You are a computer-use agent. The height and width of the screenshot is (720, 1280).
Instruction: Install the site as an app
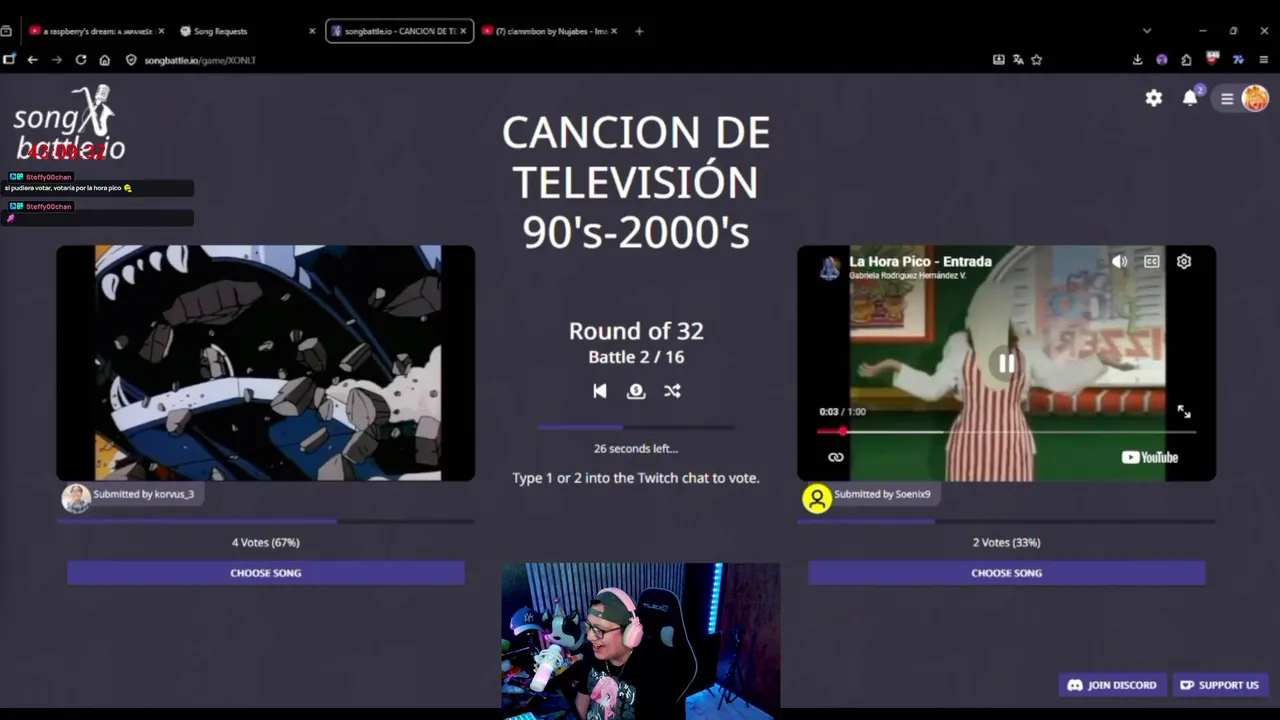(x=998, y=60)
